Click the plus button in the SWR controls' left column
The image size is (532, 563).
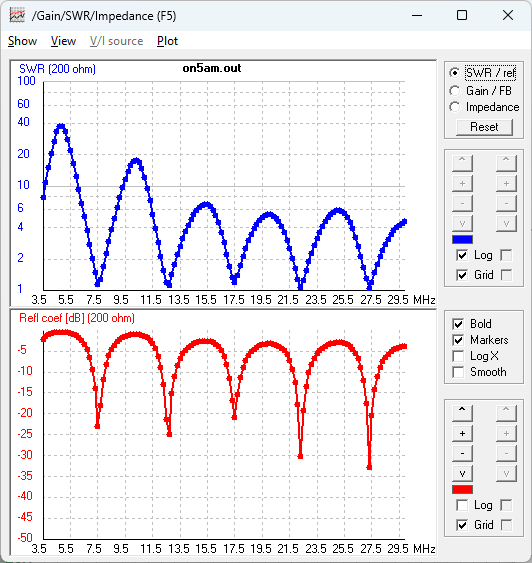coord(462,183)
